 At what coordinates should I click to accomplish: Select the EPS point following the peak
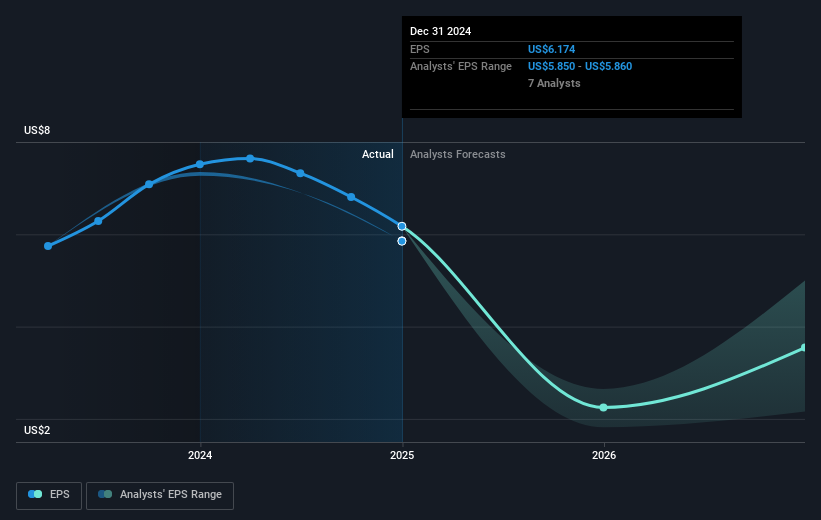pyautogui.click(x=300, y=173)
